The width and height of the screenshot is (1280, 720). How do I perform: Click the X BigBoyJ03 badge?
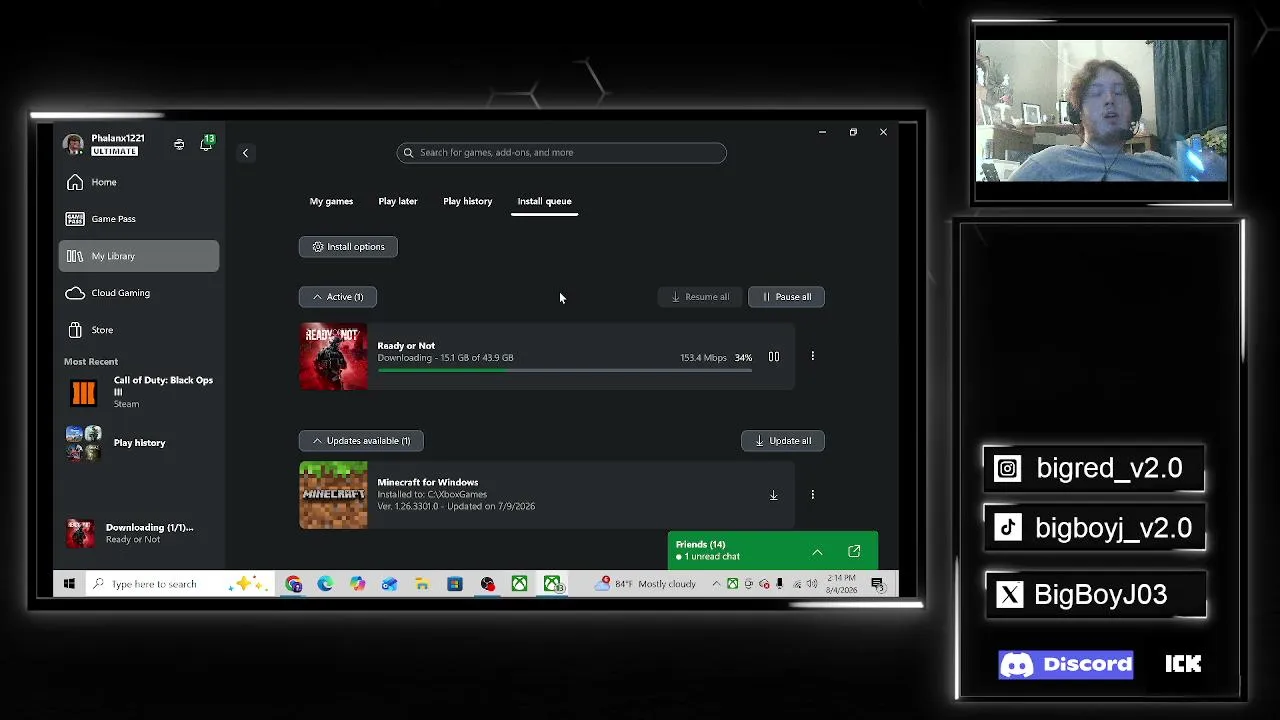click(1096, 595)
